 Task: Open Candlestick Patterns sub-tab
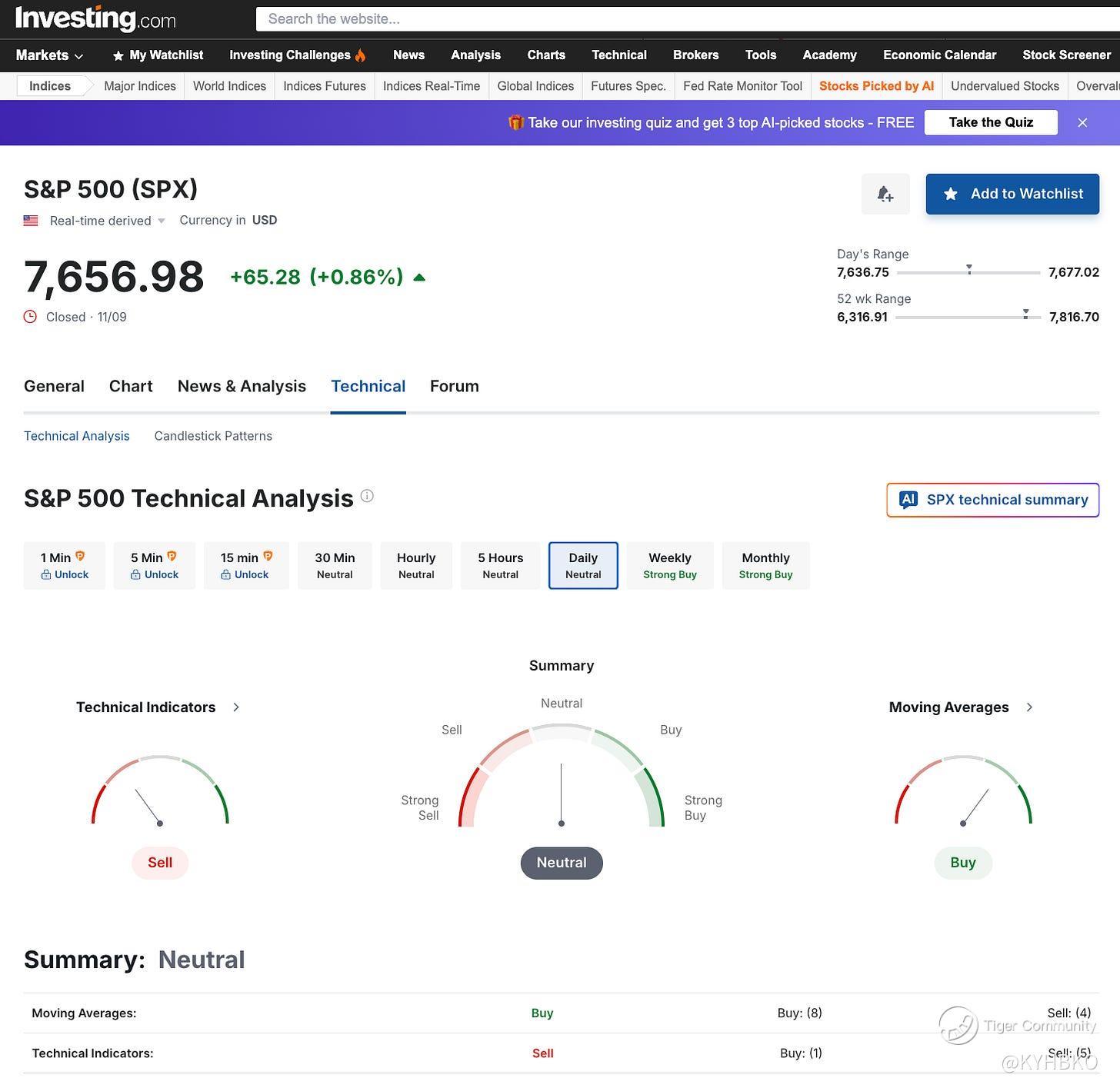(213, 436)
